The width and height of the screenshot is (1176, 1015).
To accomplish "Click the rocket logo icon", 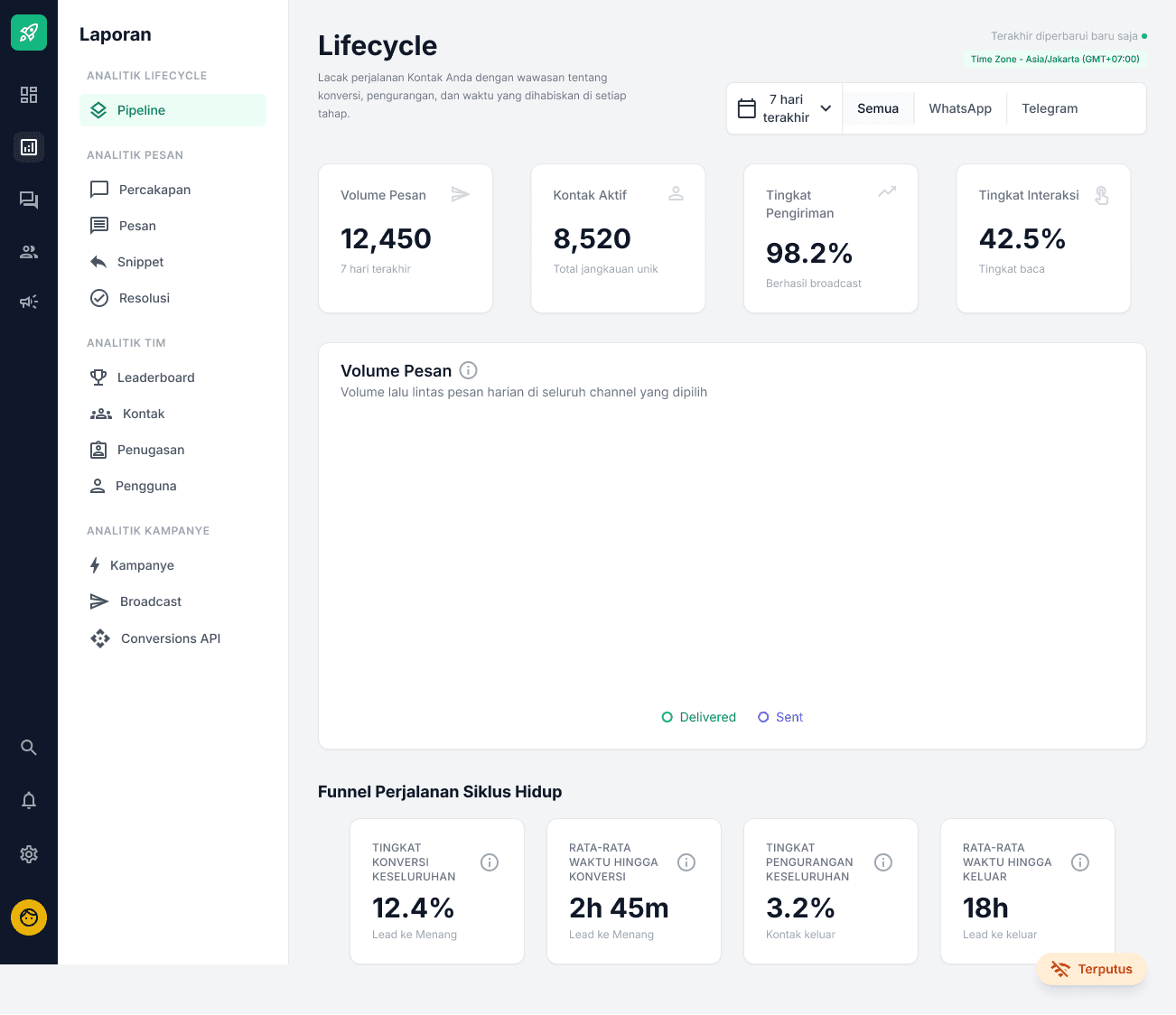I will [29, 33].
